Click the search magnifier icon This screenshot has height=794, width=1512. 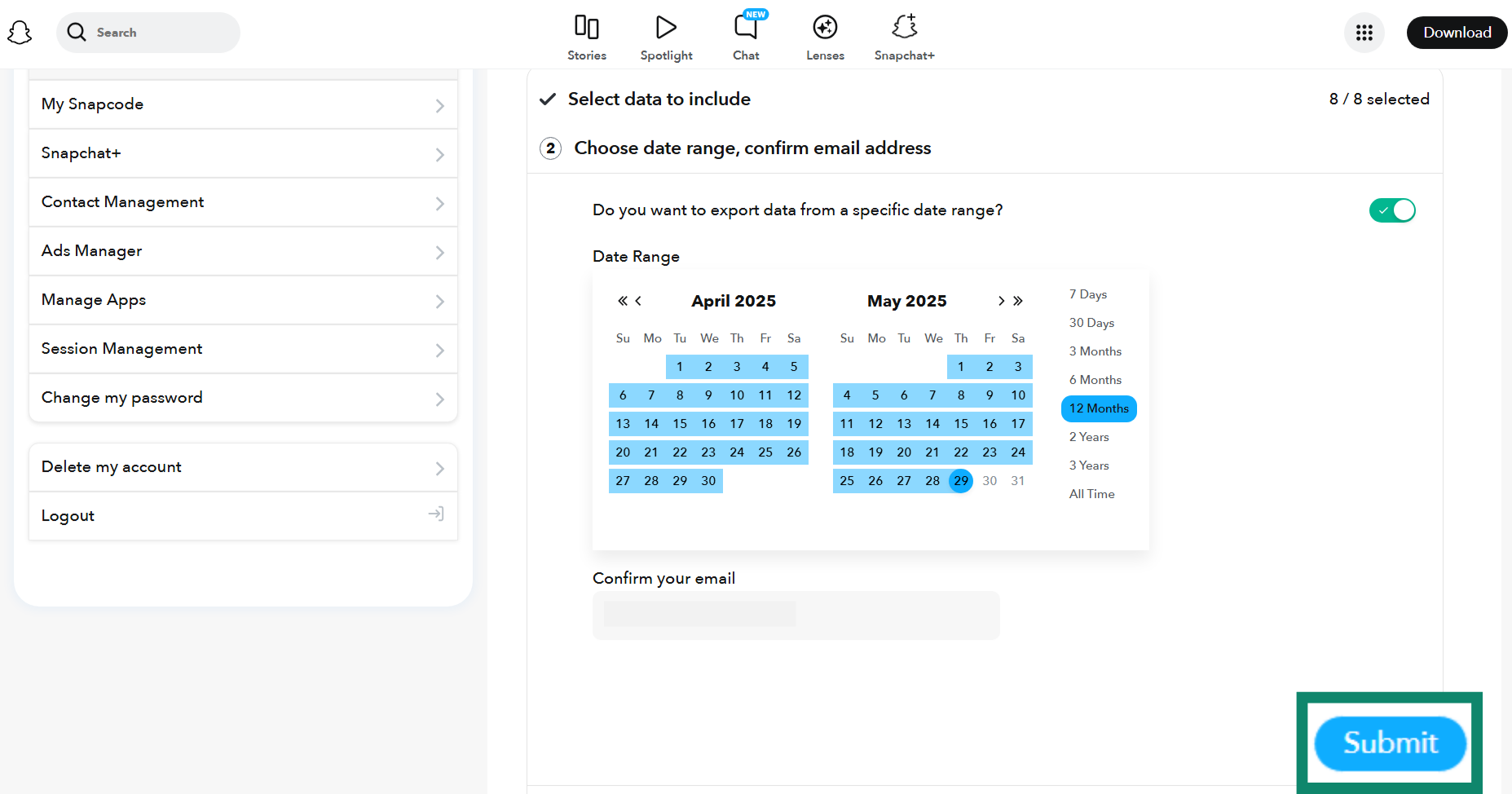76,33
